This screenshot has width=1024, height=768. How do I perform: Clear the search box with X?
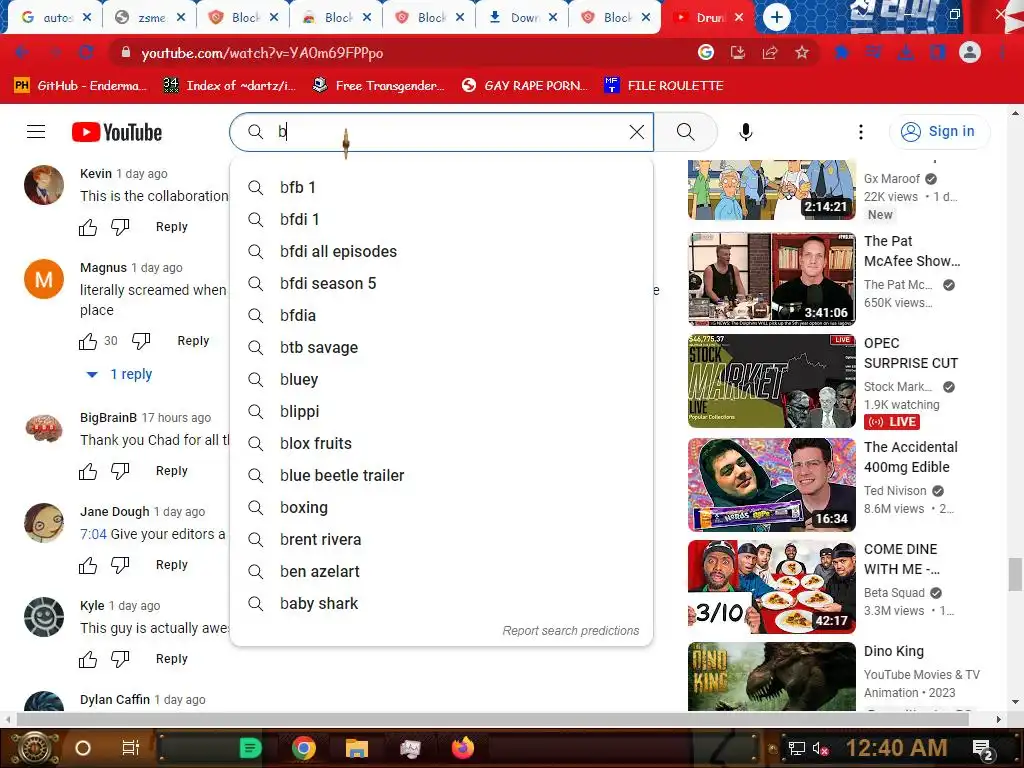coord(637,132)
